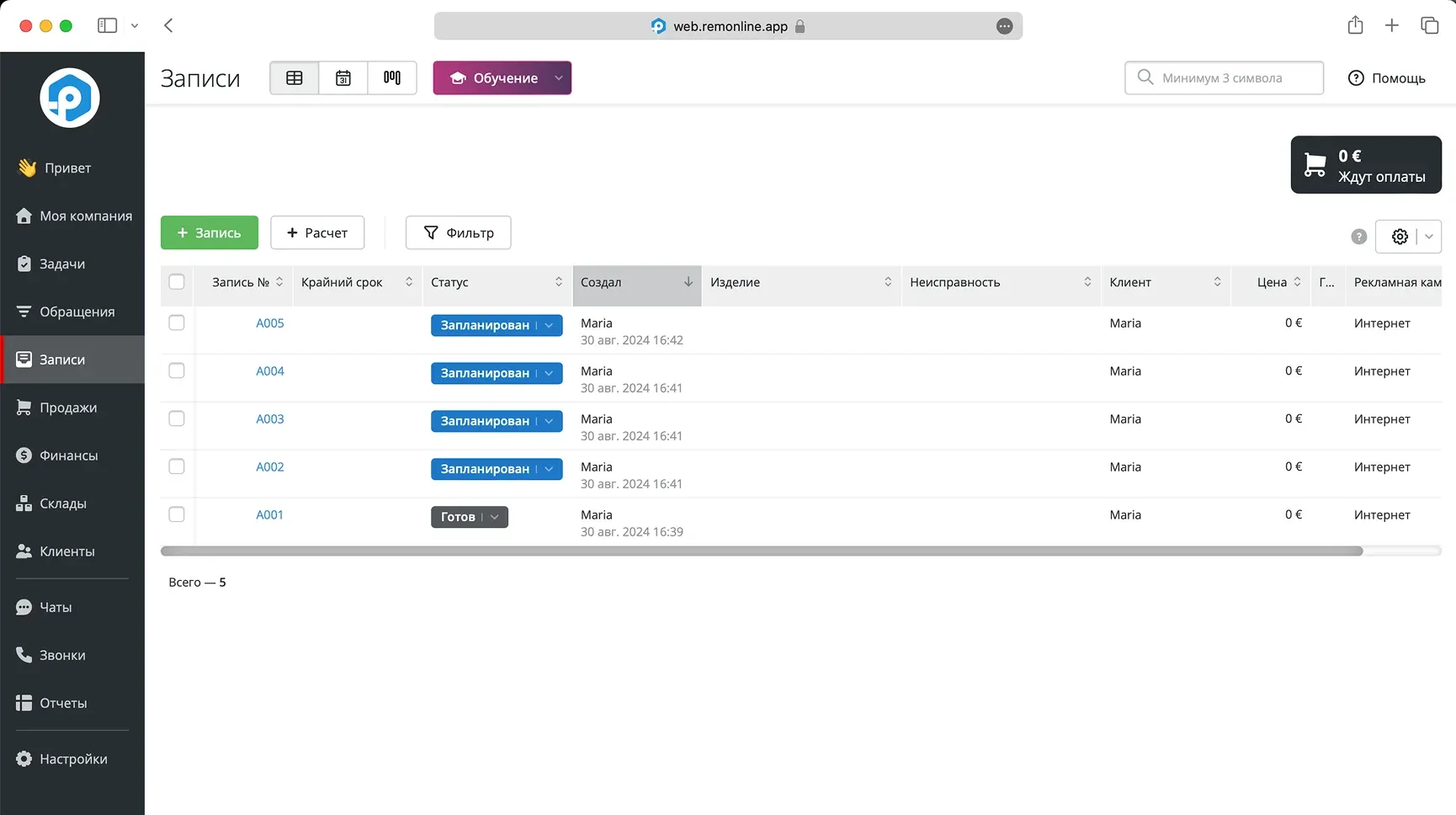This screenshot has width=1456, height=815.
Task: Open the Отчеты section in the sidebar
Action: click(63, 703)
